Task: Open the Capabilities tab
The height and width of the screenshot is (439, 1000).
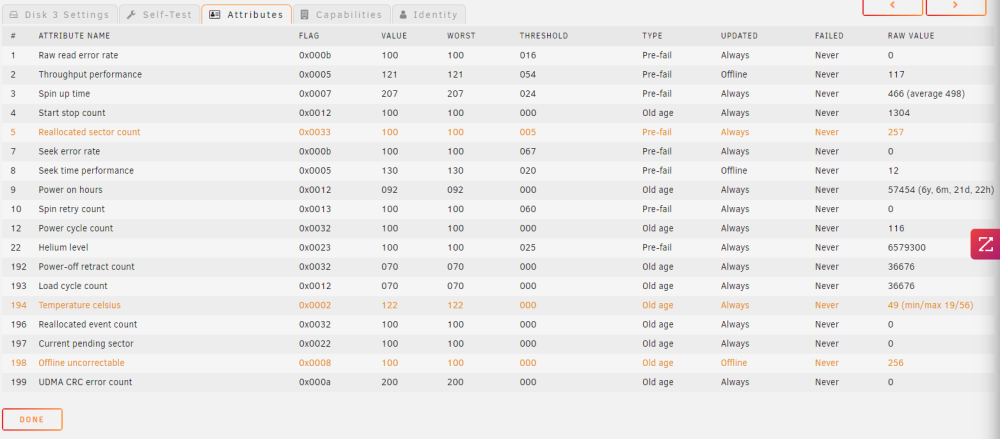Action: tap(342, 14)
